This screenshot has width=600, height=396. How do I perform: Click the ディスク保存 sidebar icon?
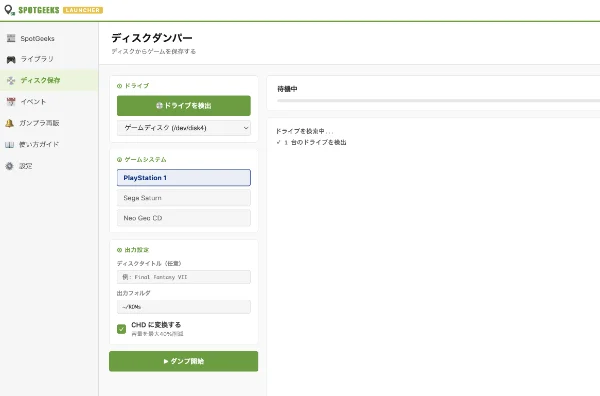pyautogui.click(x=11, y=80)
